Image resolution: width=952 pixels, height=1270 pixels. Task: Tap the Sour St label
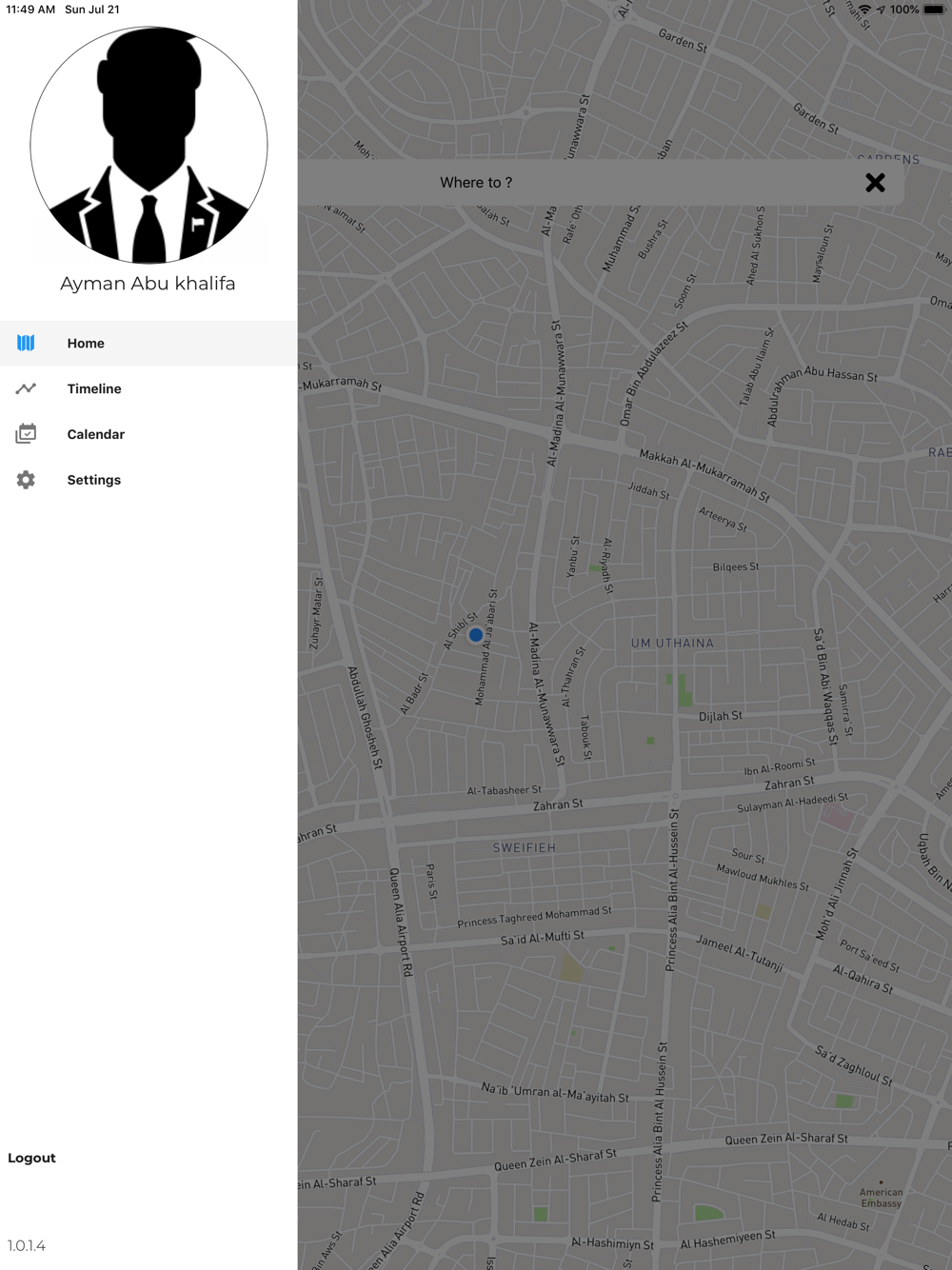(748, 856)
